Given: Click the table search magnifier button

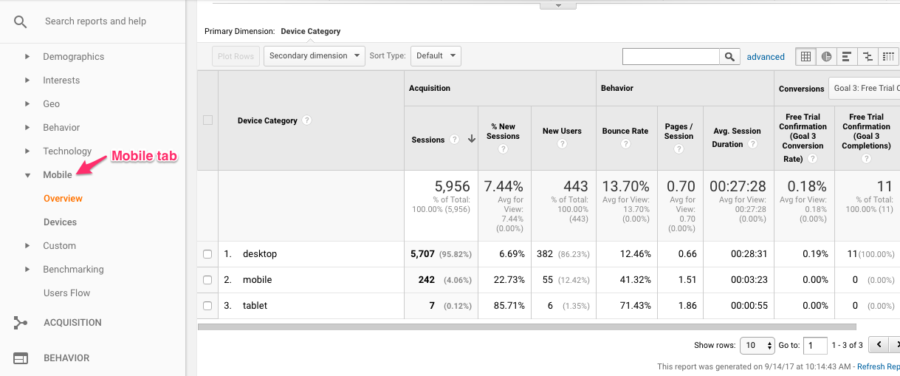Looking at the screenshot, I should [729, 56].
